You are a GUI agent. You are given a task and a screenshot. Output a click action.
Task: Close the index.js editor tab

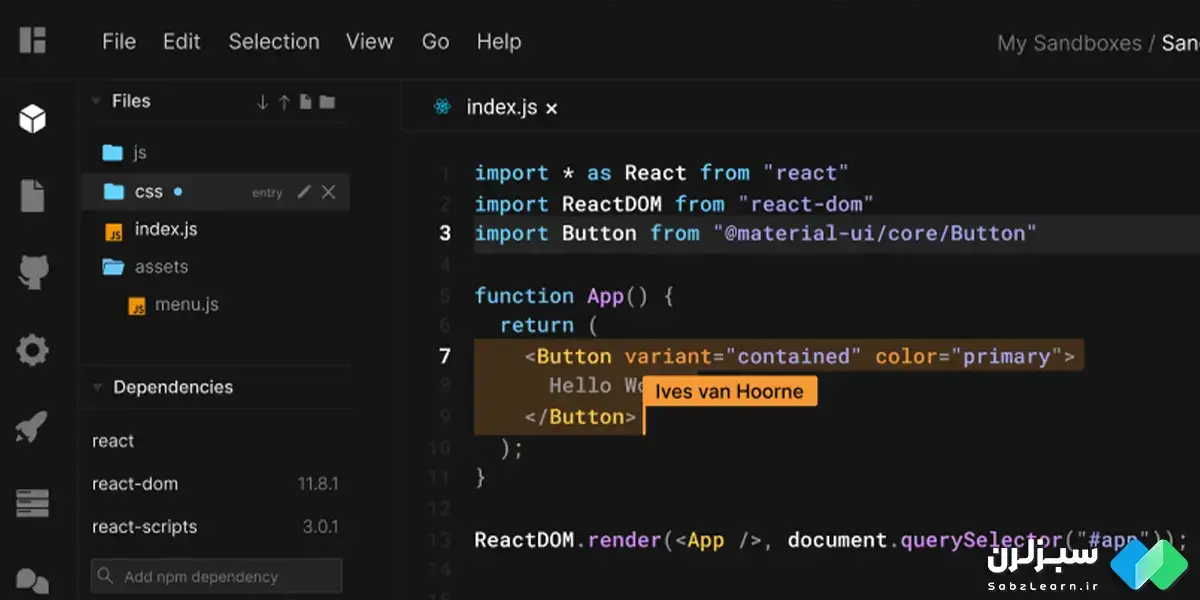point(552,108)
